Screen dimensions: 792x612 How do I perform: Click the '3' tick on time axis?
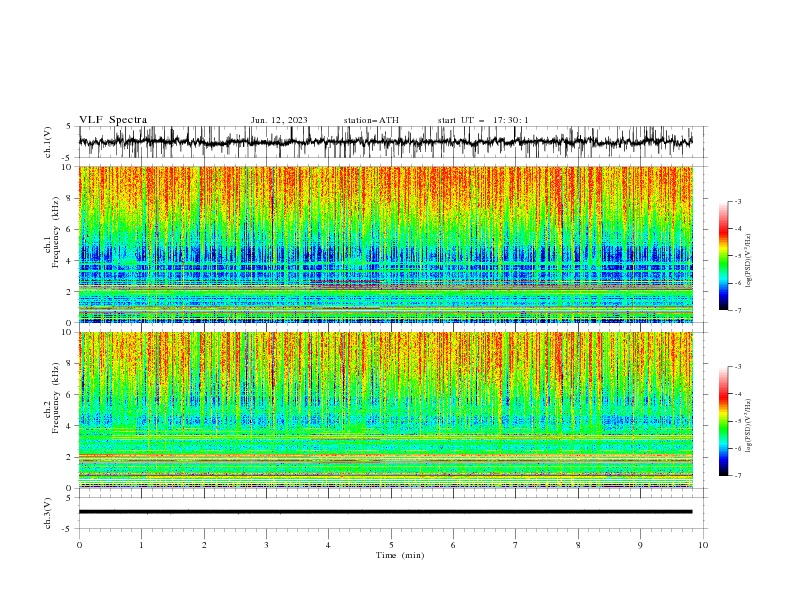[x=266, y=545]
